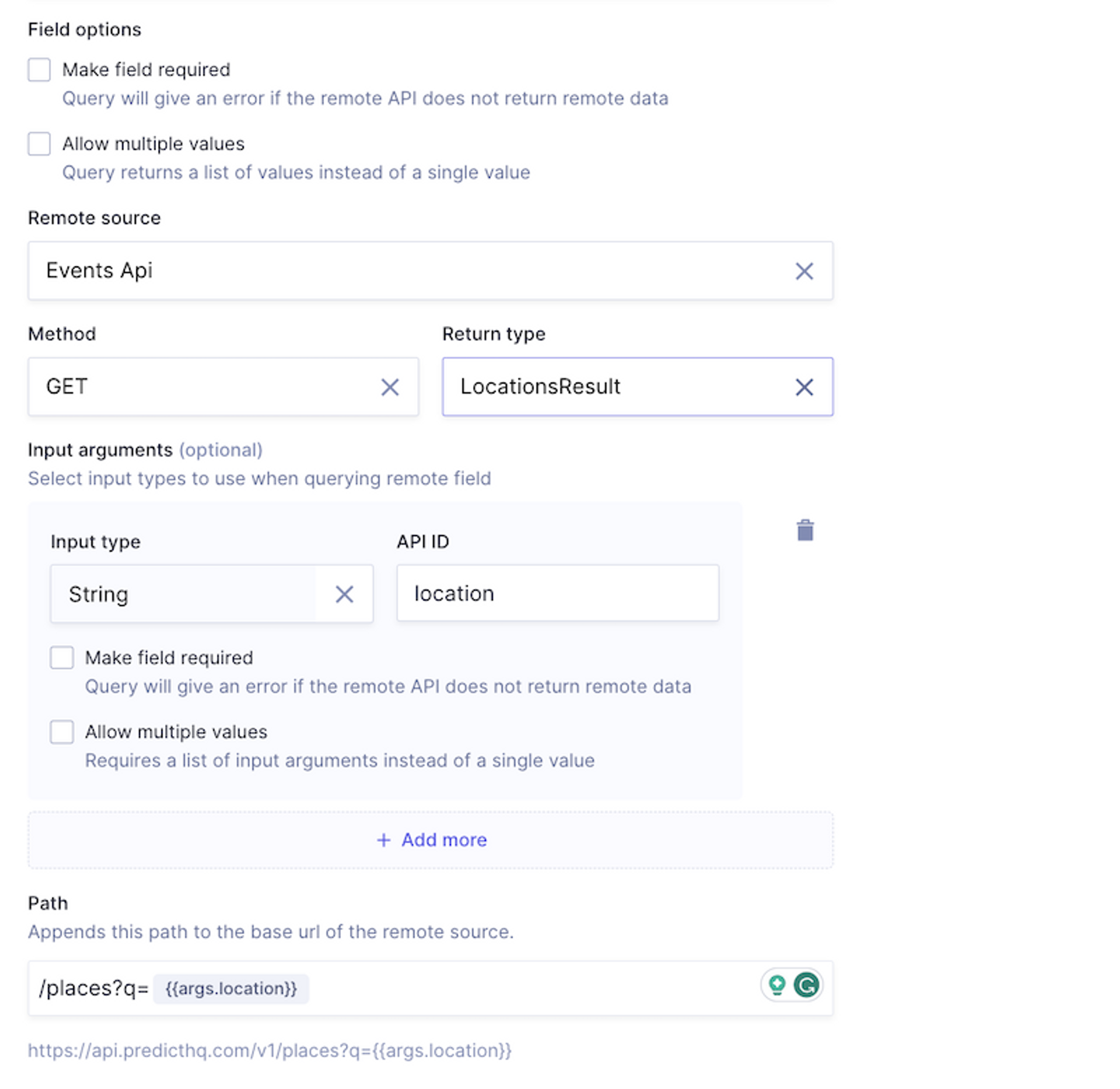This screenshot has width=1120, height=1089.
Task: Check Make field required for input argument
Action: pyautogui.click(x=62, y=658)
